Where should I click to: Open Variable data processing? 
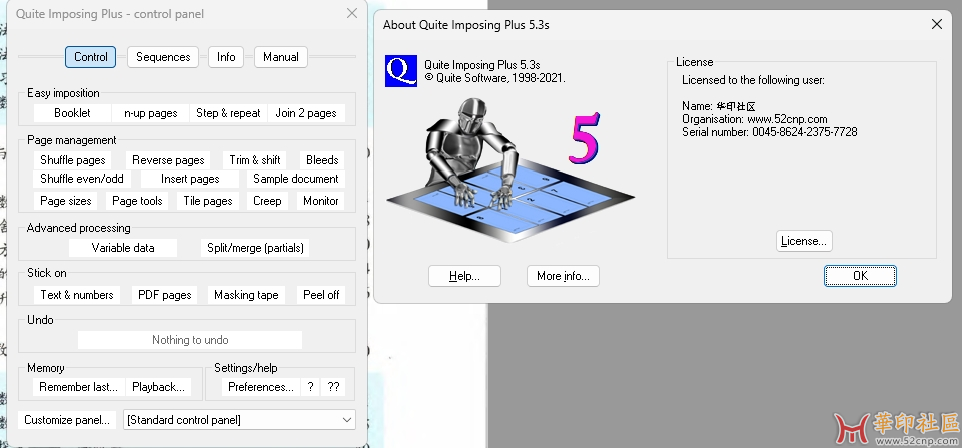pos(123,248)
